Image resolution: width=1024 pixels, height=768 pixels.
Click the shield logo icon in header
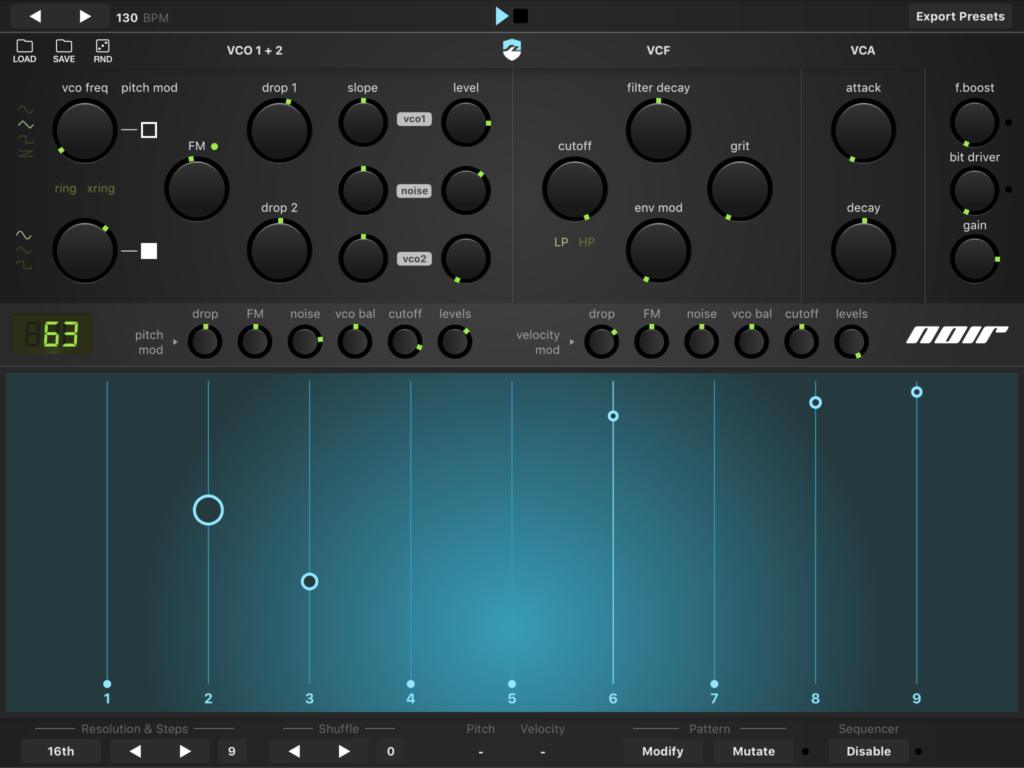[512, 50]
